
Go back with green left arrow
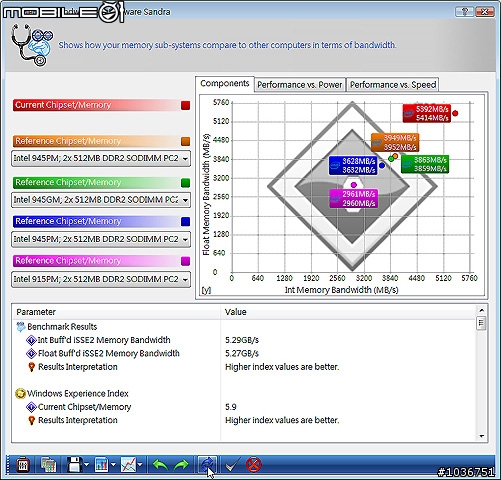(x=160, y=465)
